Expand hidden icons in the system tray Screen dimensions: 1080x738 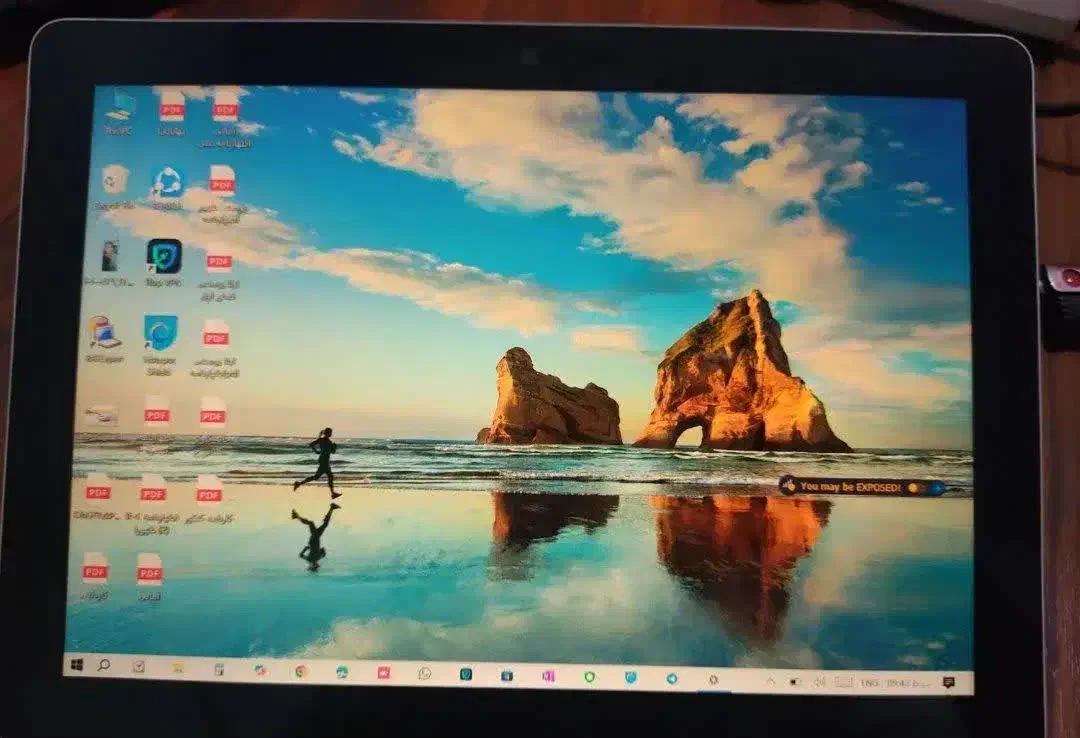coord(772,681)
